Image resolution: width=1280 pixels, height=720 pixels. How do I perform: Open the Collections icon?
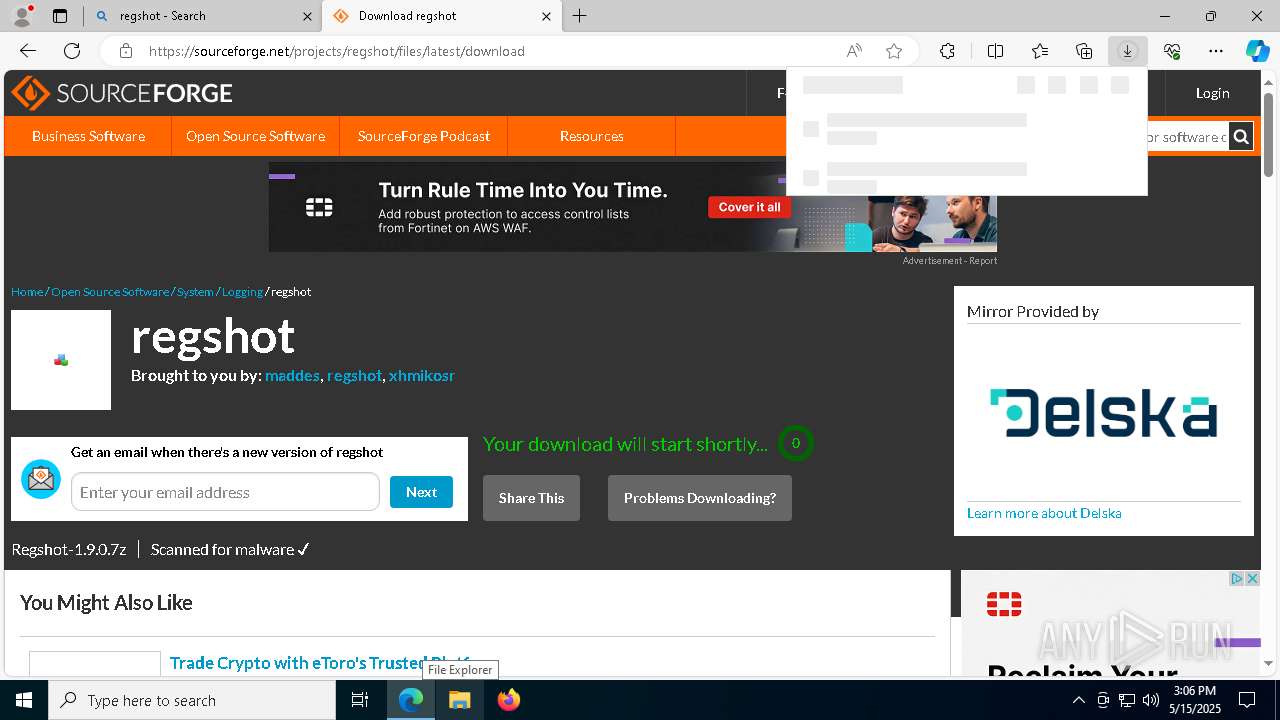(1084, 51)
